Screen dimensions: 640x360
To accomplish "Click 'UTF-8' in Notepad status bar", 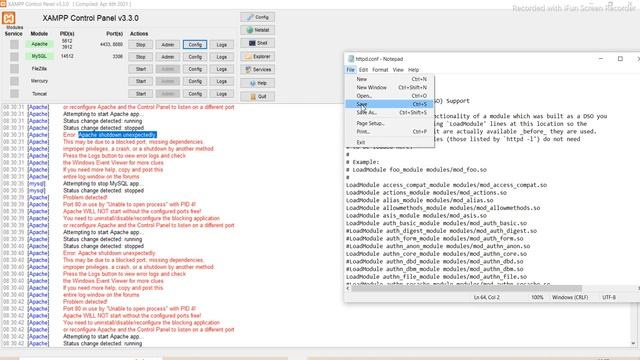I will pos(609,298).
